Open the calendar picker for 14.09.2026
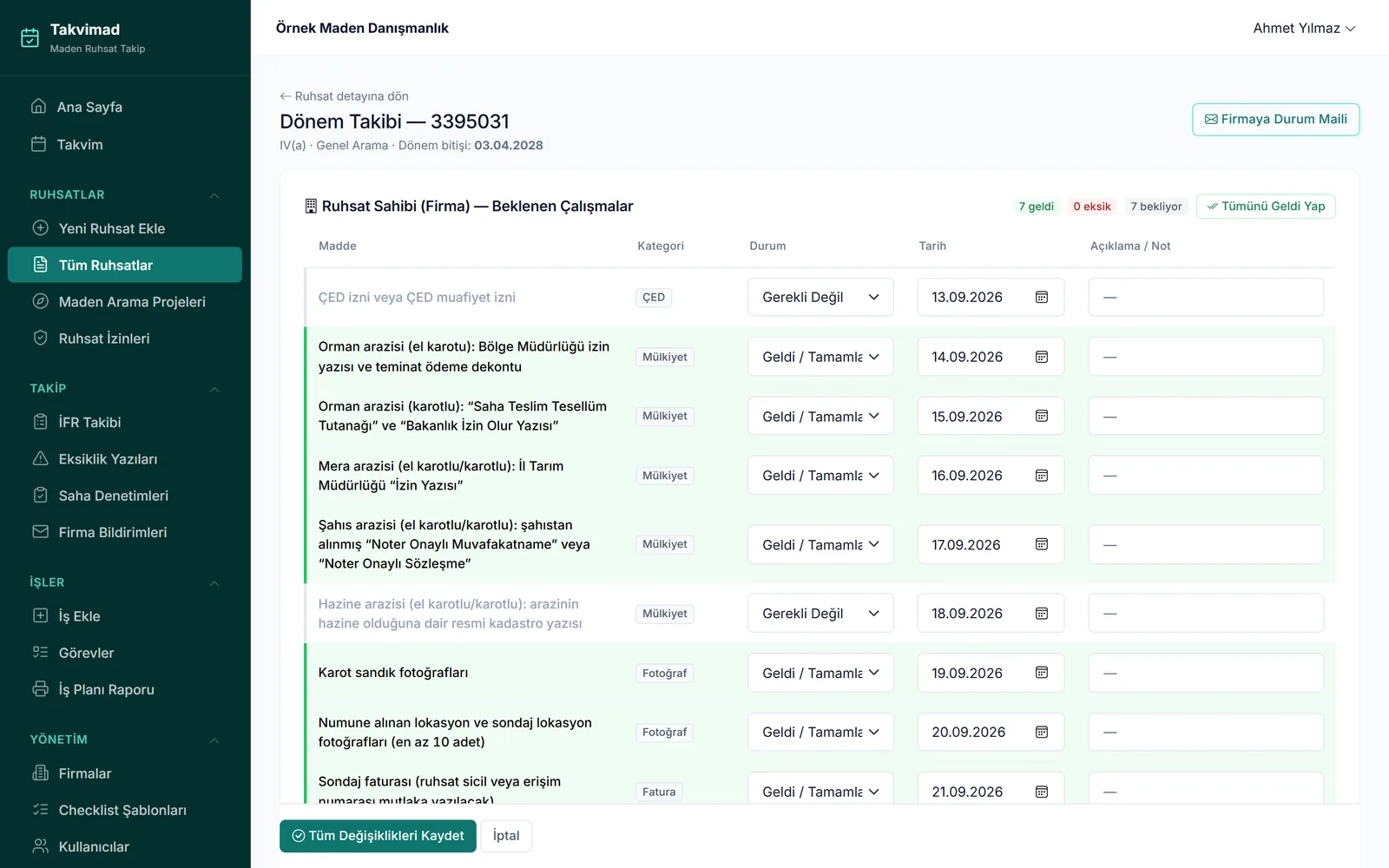The height and width of the screenshot is (868, 1389). (x=1042, y=357)
